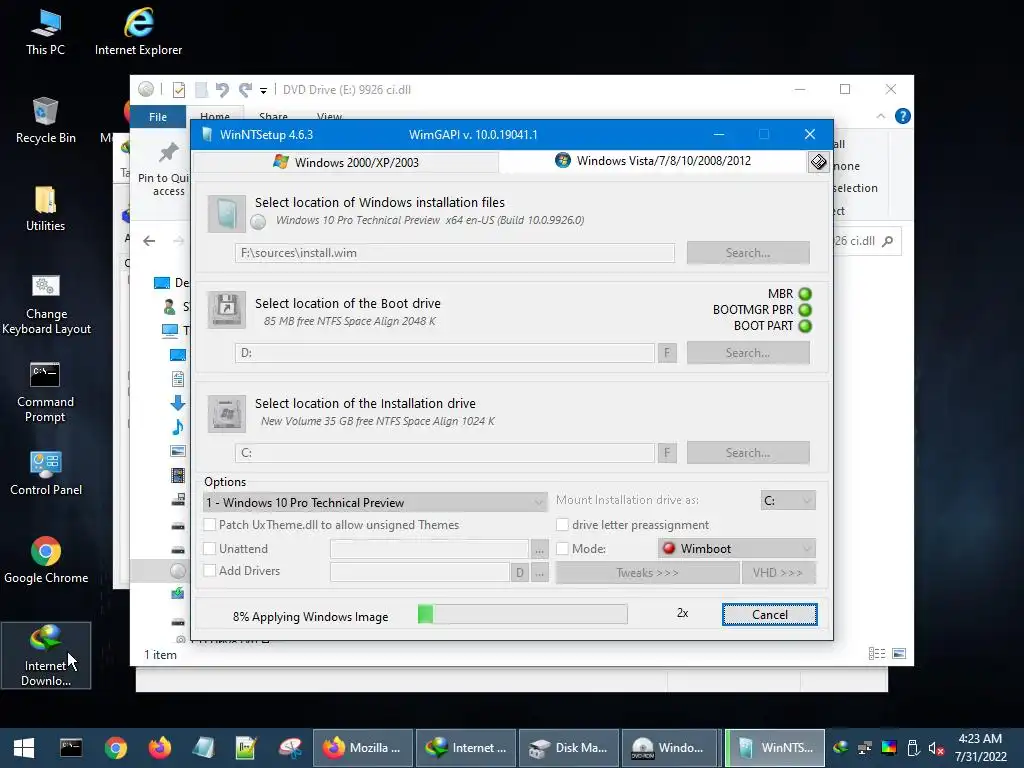The height and width of the screenshot is (768, 1024).
Task: Switch to Disk Management taskbar window
Action: pyautogui.click(x=568, y=748)
